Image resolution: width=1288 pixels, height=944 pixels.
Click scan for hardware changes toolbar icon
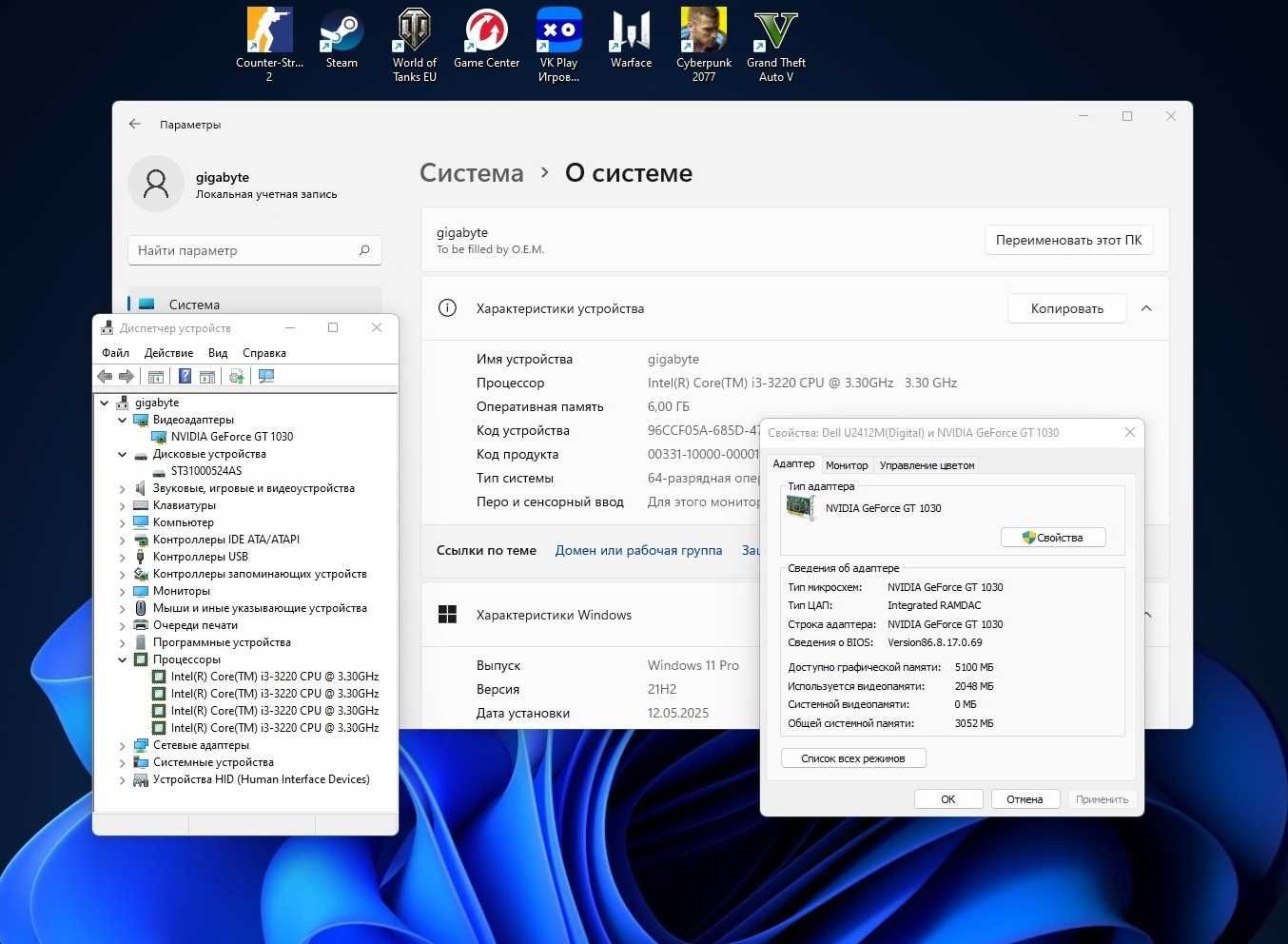(266, 376)
